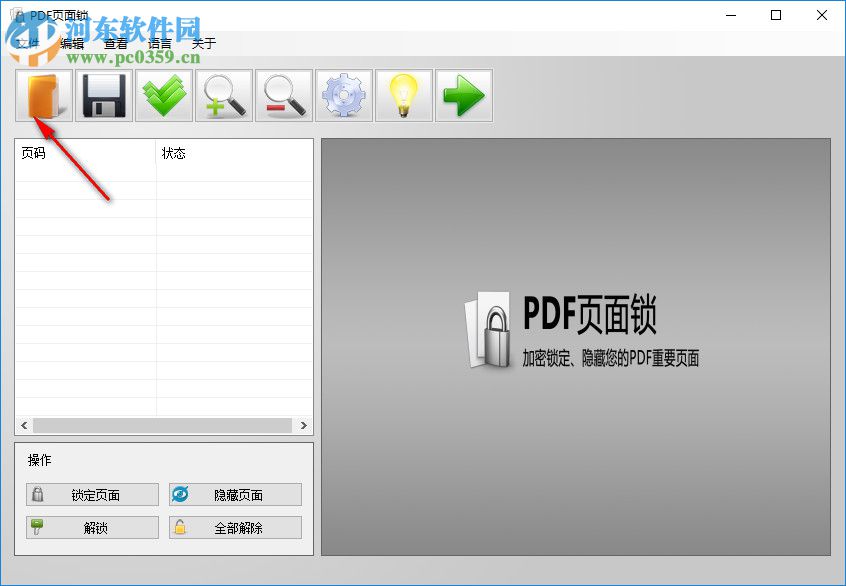
Task: Unlock pages with the 解锁 button
Action: [92, 527]
